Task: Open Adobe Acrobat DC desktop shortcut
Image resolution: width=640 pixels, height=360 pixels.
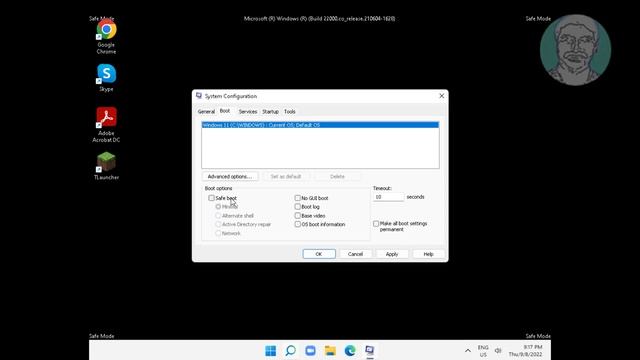Action: click(x=106, y=124)
